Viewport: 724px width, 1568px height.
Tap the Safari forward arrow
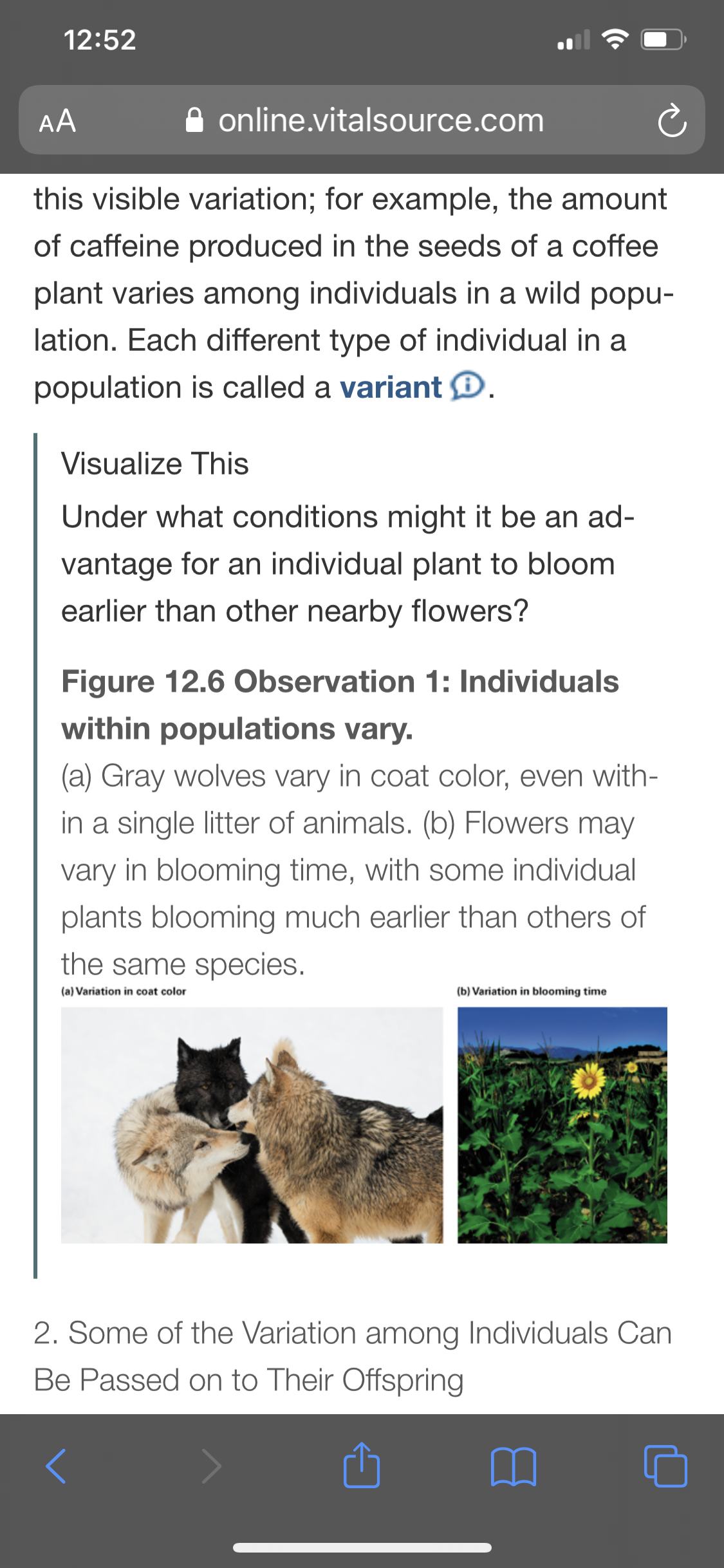(211, 1466)
